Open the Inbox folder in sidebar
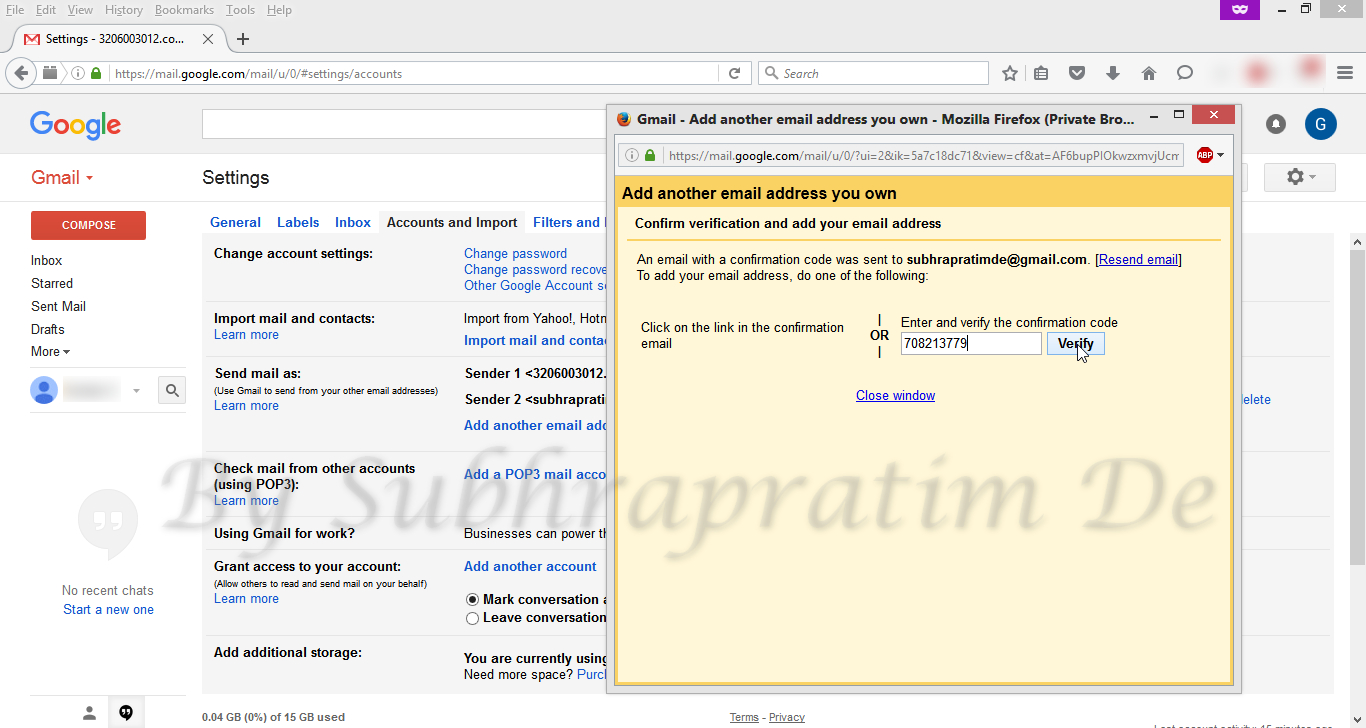Screen dimensions: 1366x728 [46, 261]
